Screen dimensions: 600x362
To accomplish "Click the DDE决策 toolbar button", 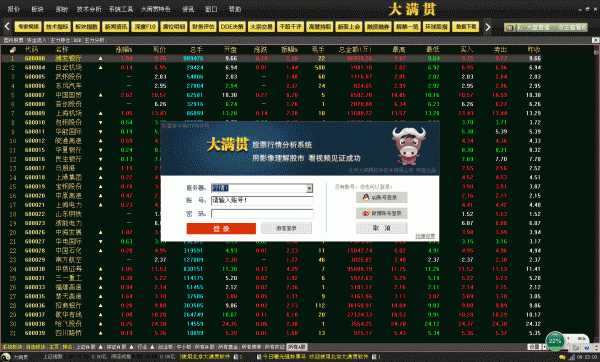I will [x=232, y=26].
